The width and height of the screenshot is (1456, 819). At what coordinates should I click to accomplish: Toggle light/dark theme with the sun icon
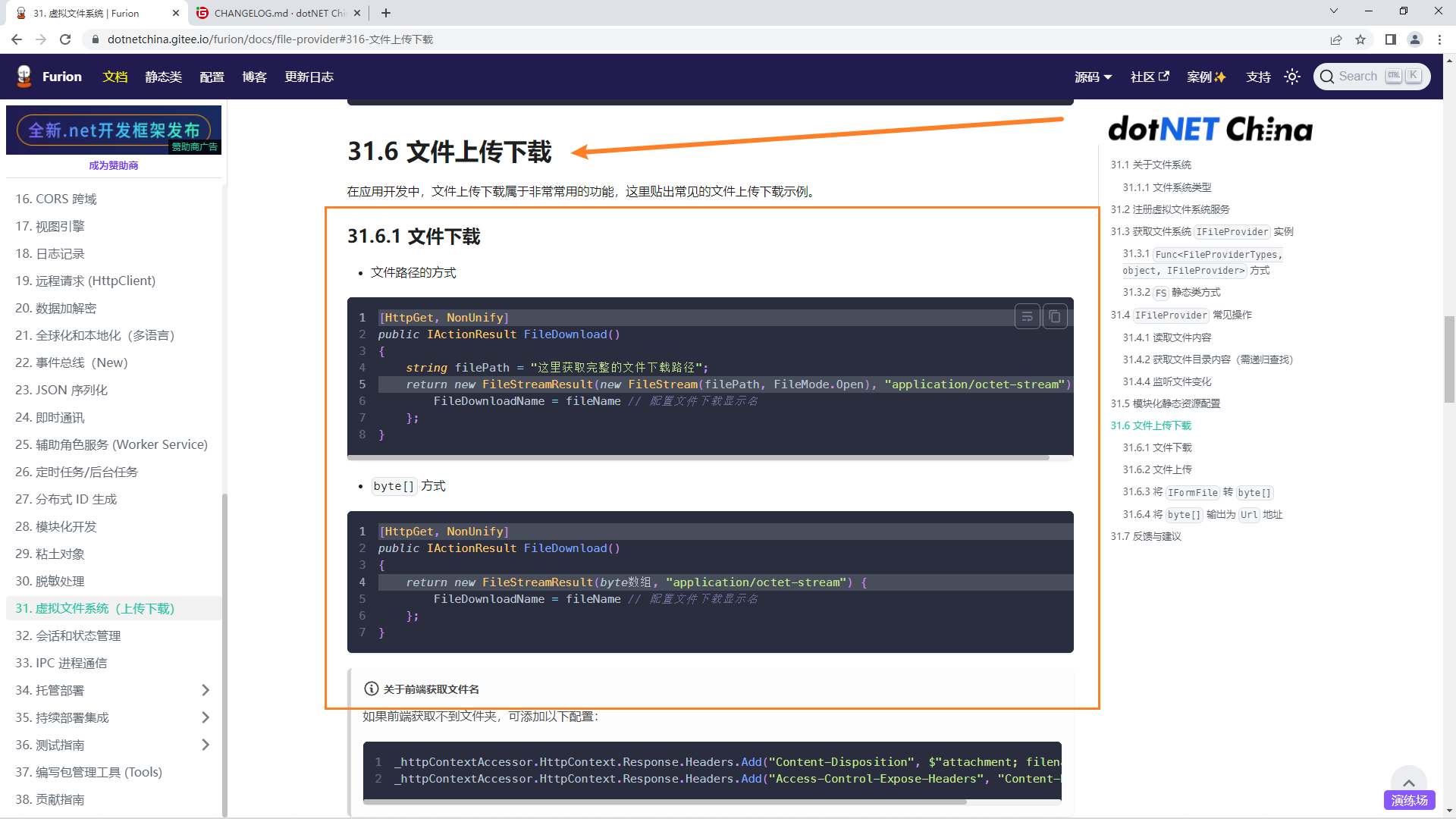[x=1292, y=76]
